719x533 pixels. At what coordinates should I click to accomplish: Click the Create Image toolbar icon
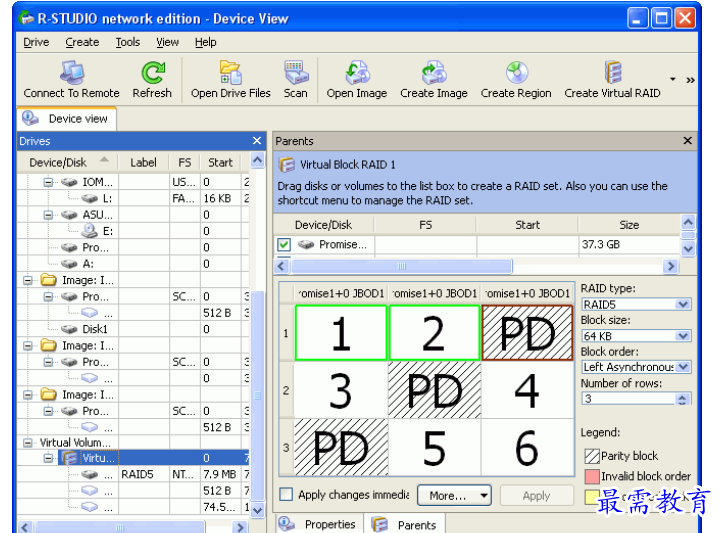pyautogui.click(x=434, y=72)
